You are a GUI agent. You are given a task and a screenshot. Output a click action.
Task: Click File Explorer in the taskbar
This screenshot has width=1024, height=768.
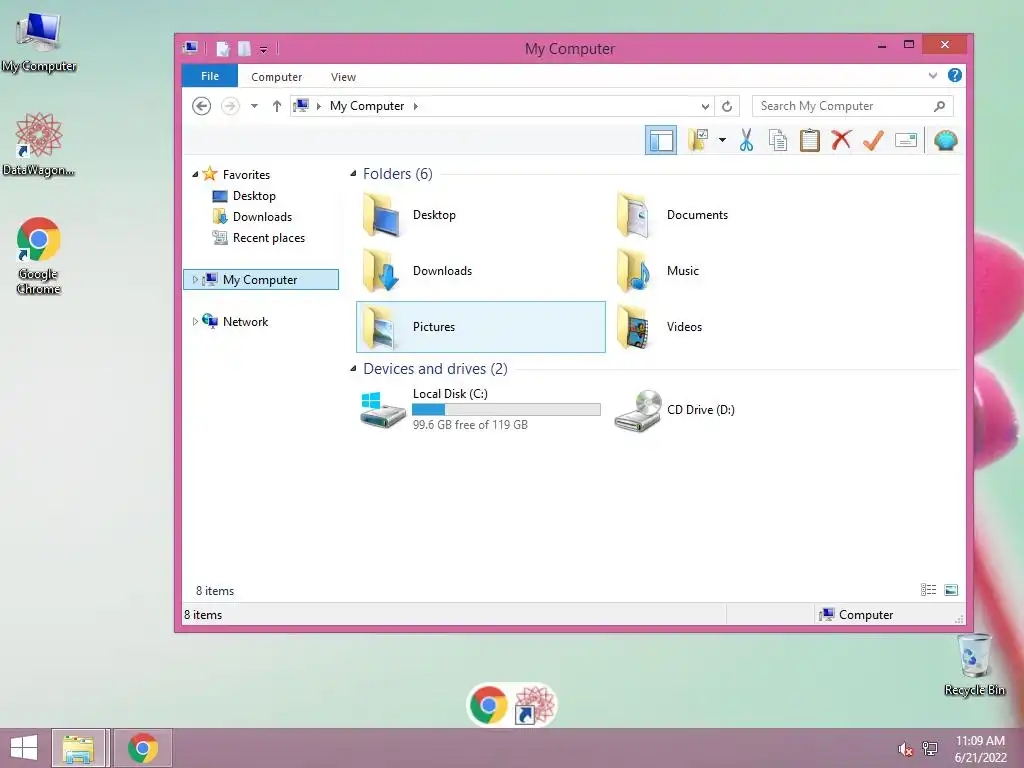(78, 748)
